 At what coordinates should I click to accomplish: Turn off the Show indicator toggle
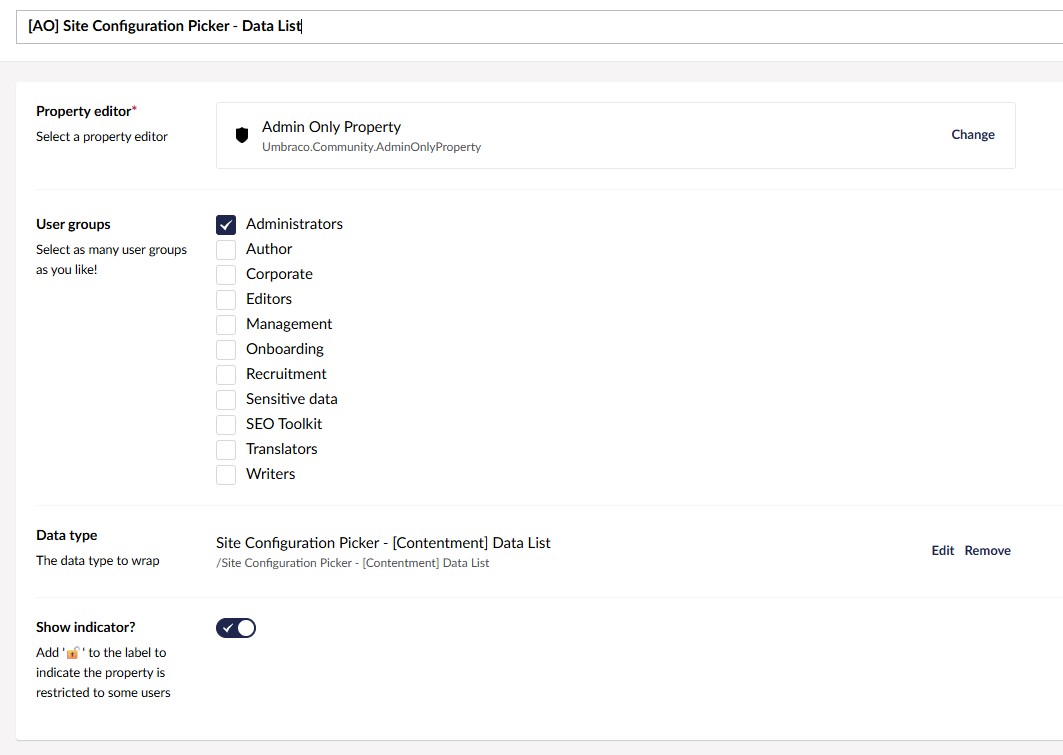coord(236,628)
